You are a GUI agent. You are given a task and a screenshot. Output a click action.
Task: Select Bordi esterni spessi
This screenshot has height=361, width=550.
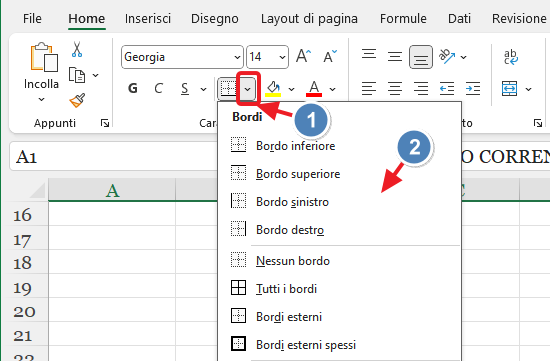(x=339, y=345)
